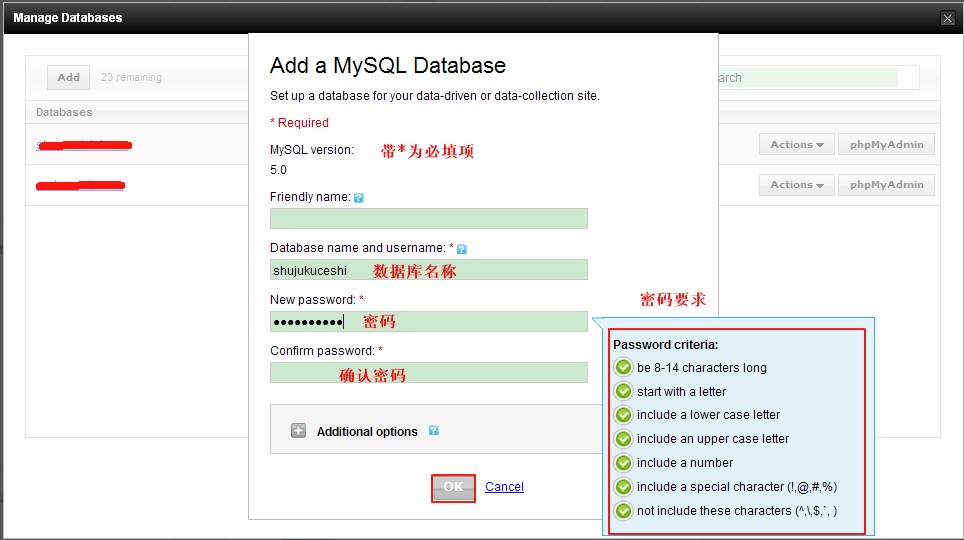Image resolution: width=964 pixels, height=540 pixels.
Task: Click green check for 'start with a letter'
Action: click(624, 391)
